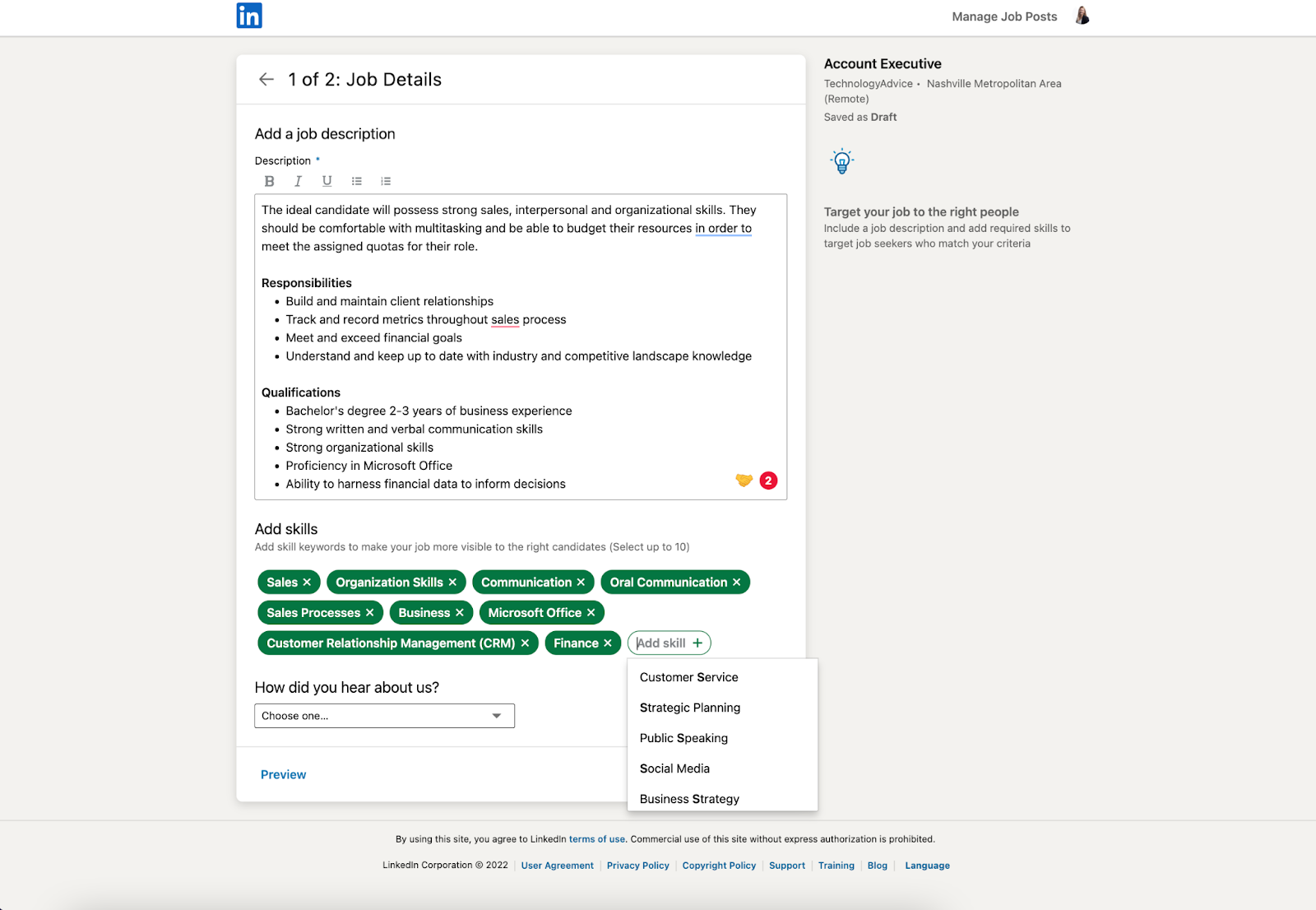Apply bold formatting in the description editor
Viewport: 1316px width, 910px height.
[x=268, y=181]
